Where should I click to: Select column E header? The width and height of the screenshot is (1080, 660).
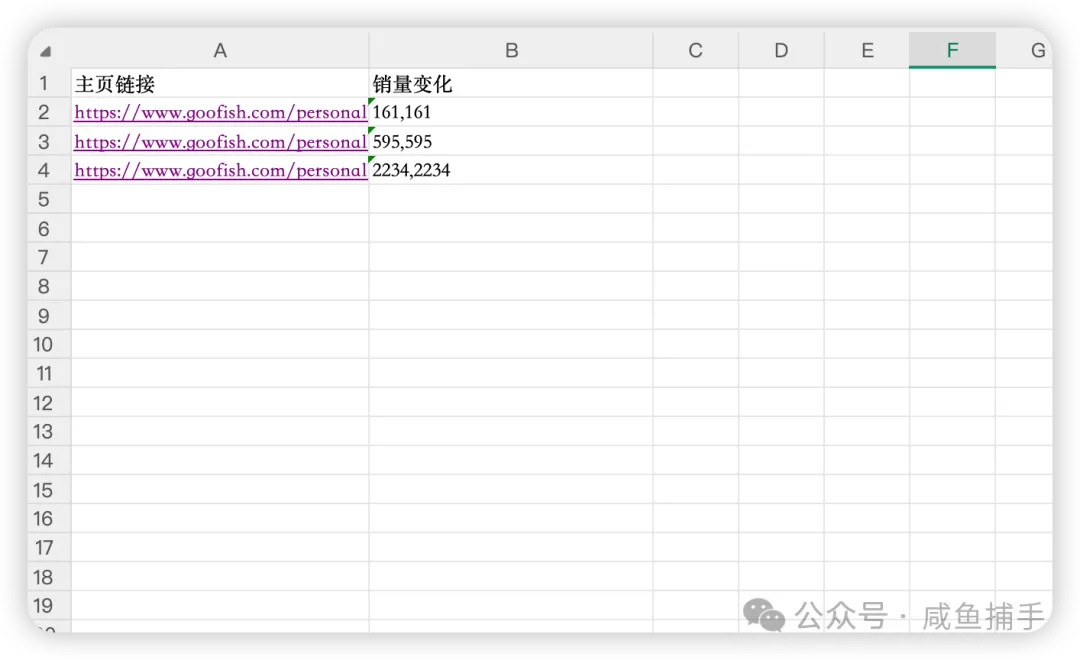point(867,50)
